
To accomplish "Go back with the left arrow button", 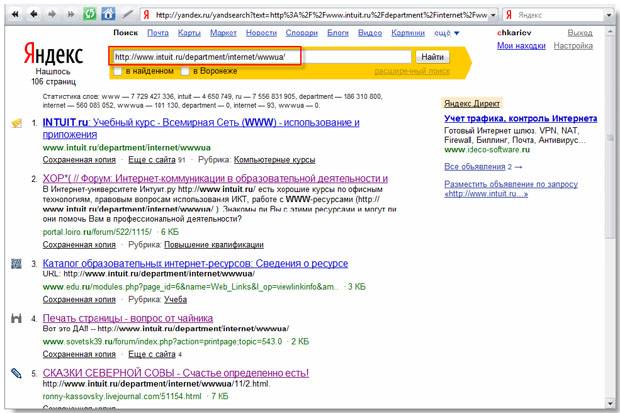I will pyautogui.click(x=34, y=15).
